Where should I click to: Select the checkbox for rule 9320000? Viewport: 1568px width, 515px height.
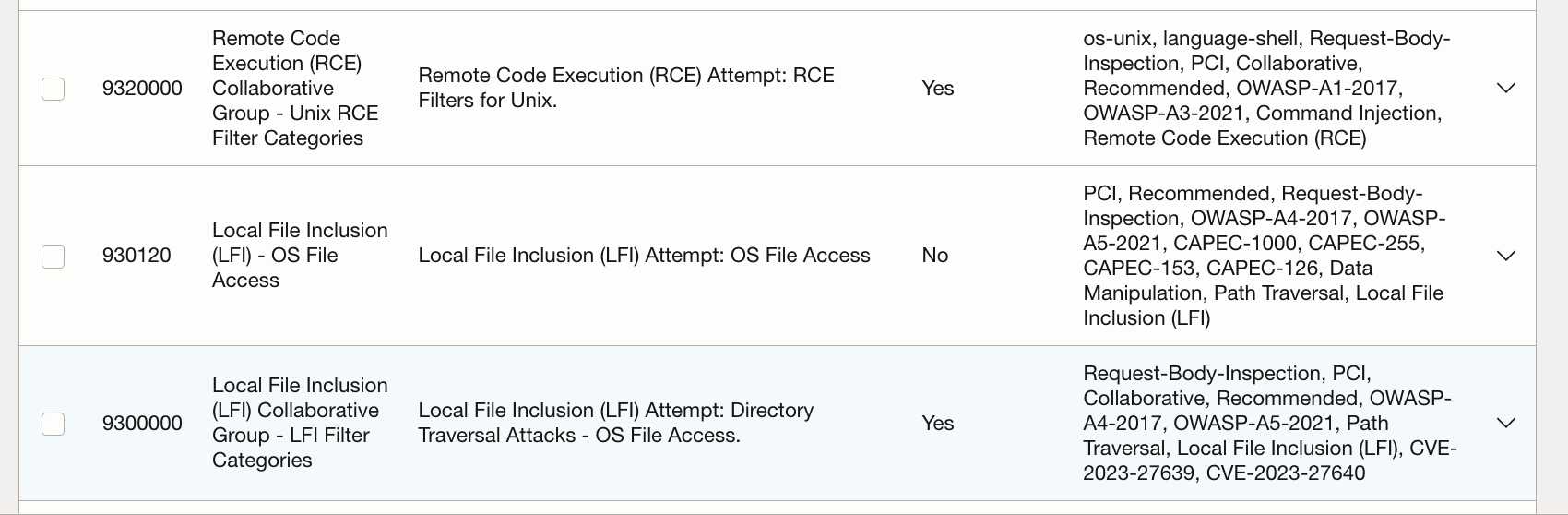pyautogui.click(x=53, y=89)
